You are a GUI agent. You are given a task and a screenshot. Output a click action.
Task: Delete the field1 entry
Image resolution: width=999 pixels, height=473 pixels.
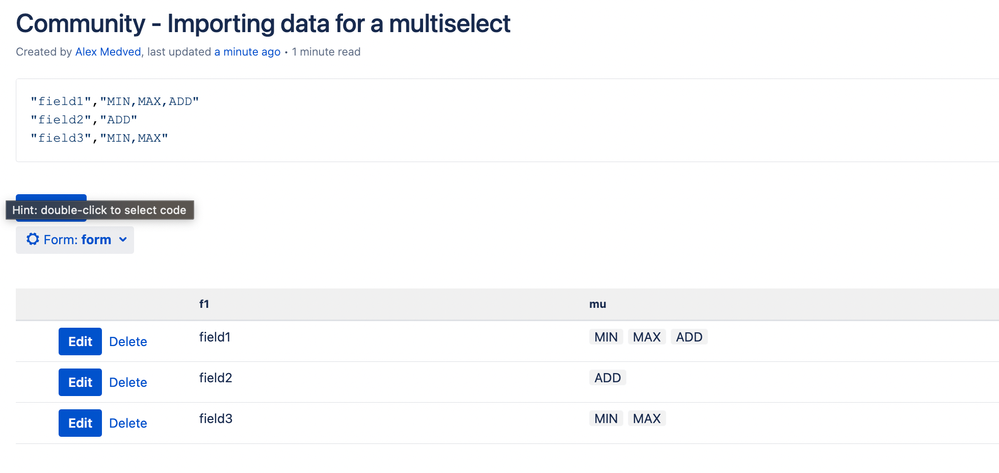click(x=128, y=342)
